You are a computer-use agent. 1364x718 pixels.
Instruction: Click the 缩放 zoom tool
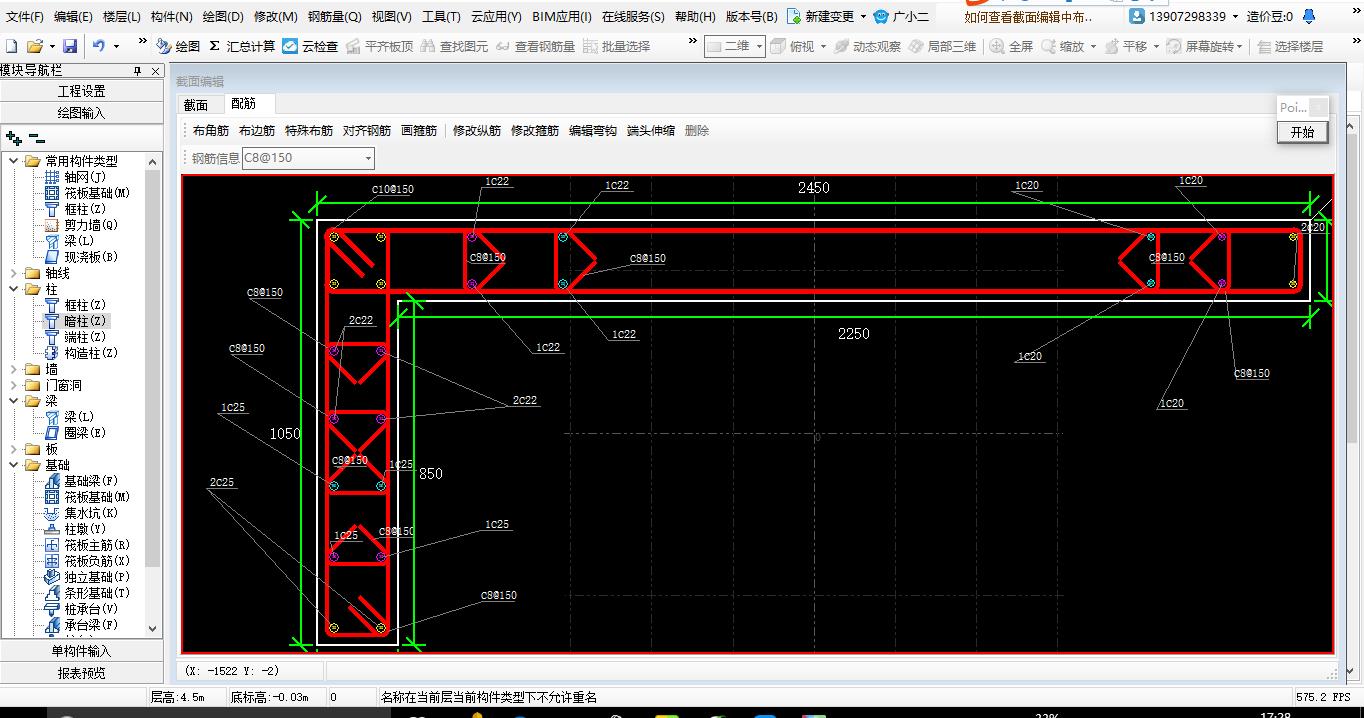pos(1063,46)
